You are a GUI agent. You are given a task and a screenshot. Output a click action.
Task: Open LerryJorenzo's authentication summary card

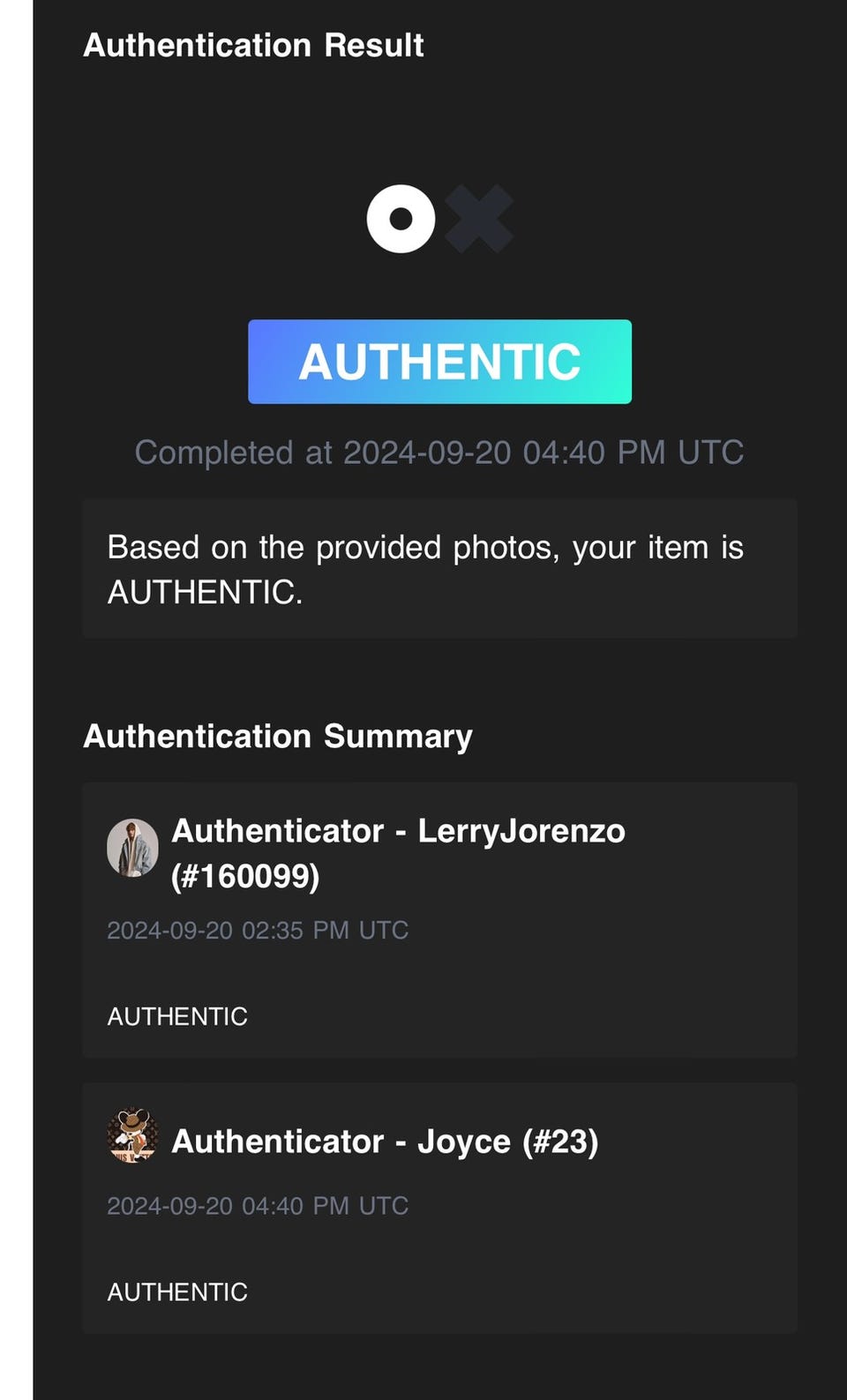coord(439,920)
